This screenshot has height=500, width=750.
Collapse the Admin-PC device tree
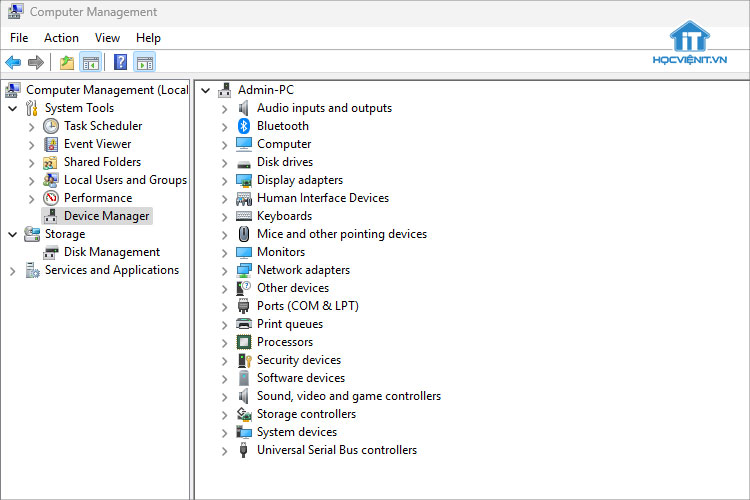pos(206,90)
